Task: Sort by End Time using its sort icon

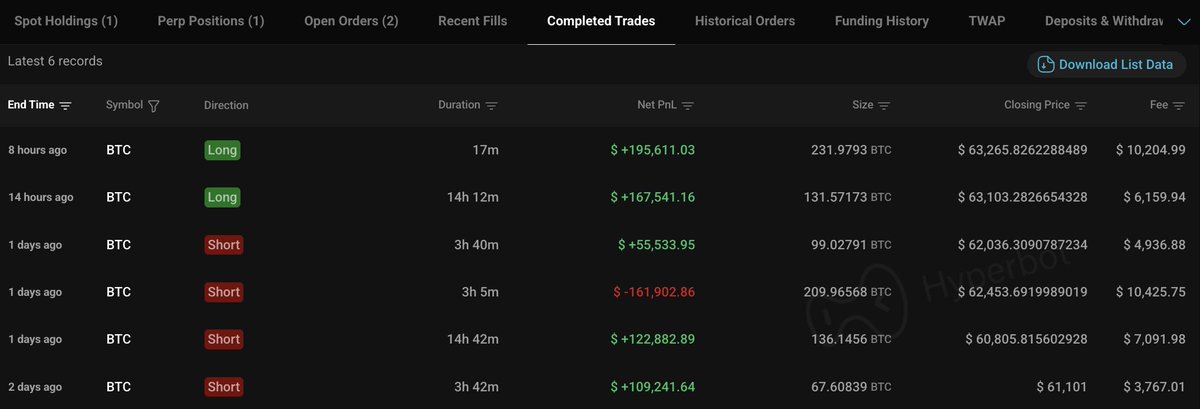Action: [x=66, y=105]
